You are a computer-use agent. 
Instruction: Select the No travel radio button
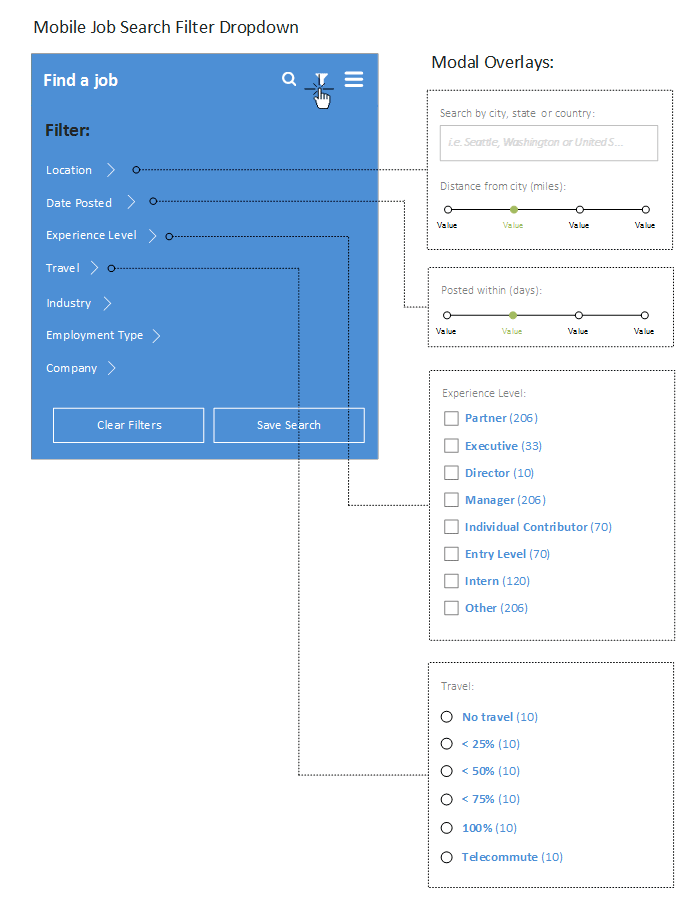(446, 717)
